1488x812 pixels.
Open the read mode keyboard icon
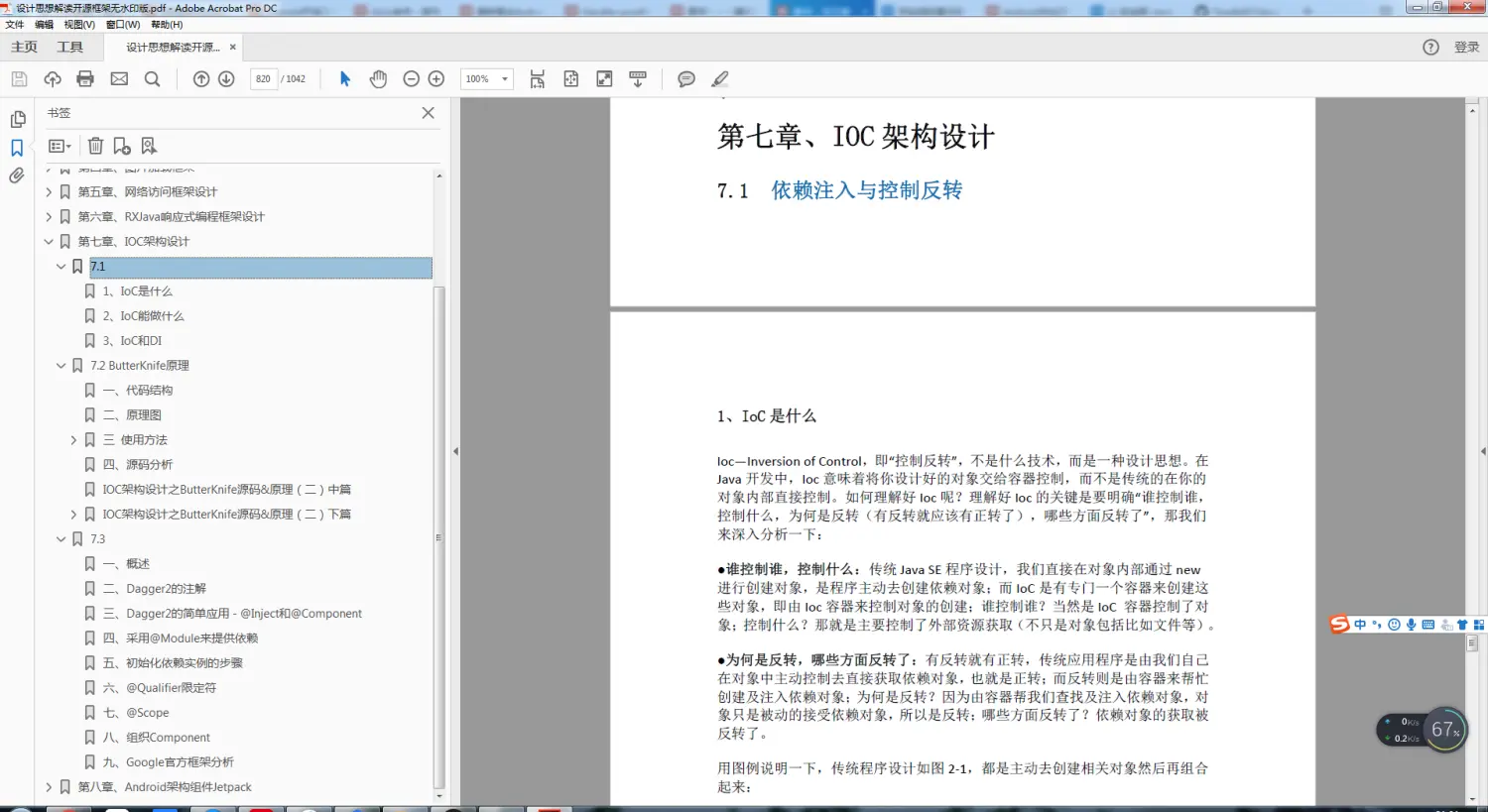[638, 79]
